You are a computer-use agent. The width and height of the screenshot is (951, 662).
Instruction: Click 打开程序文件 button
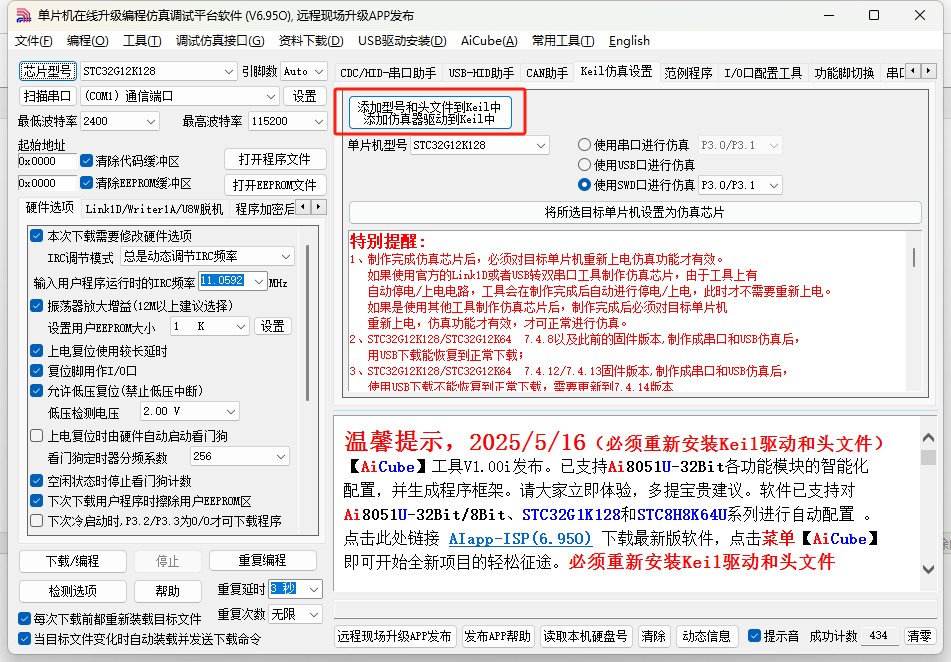tap(275, 159)
